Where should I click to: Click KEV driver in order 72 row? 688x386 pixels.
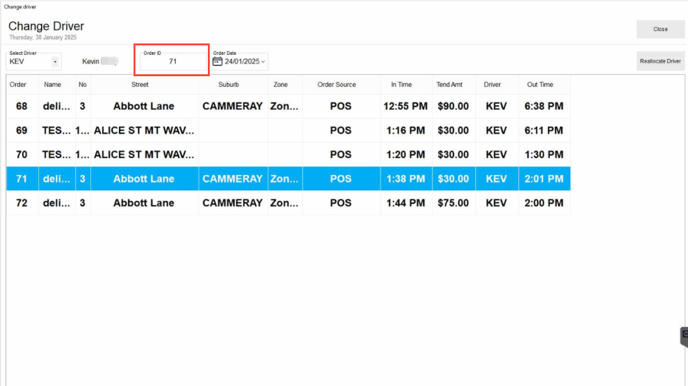[496, 203]
